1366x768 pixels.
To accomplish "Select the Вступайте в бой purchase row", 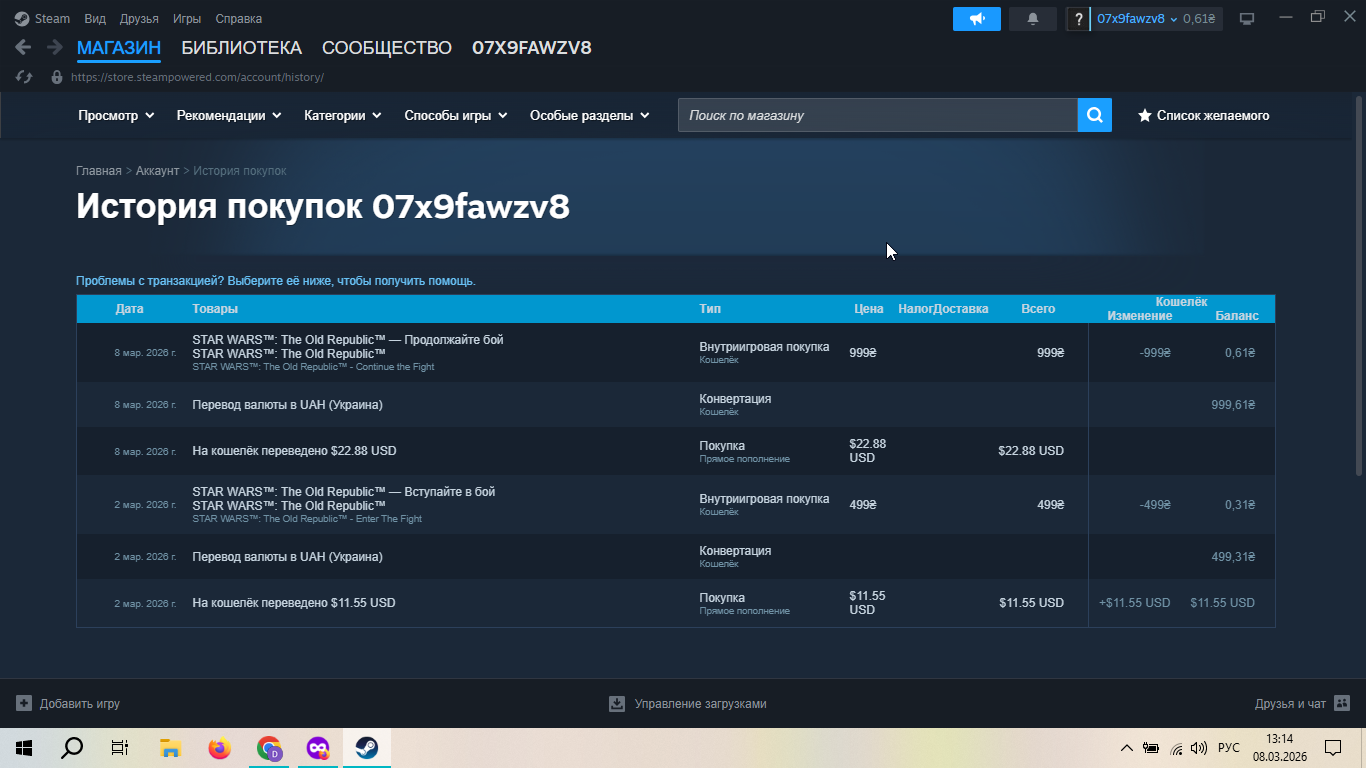I will (x=676, y=505).
